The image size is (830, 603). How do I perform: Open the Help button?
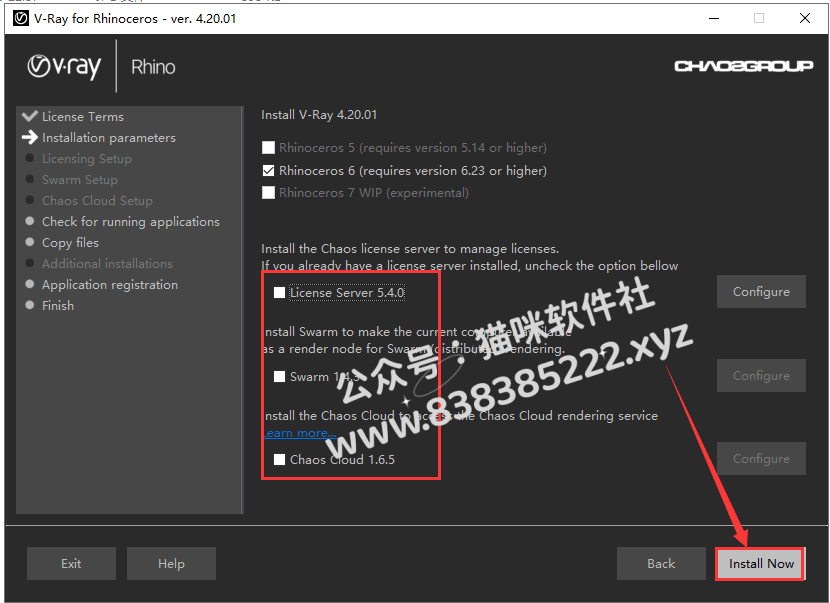point(171,563)
